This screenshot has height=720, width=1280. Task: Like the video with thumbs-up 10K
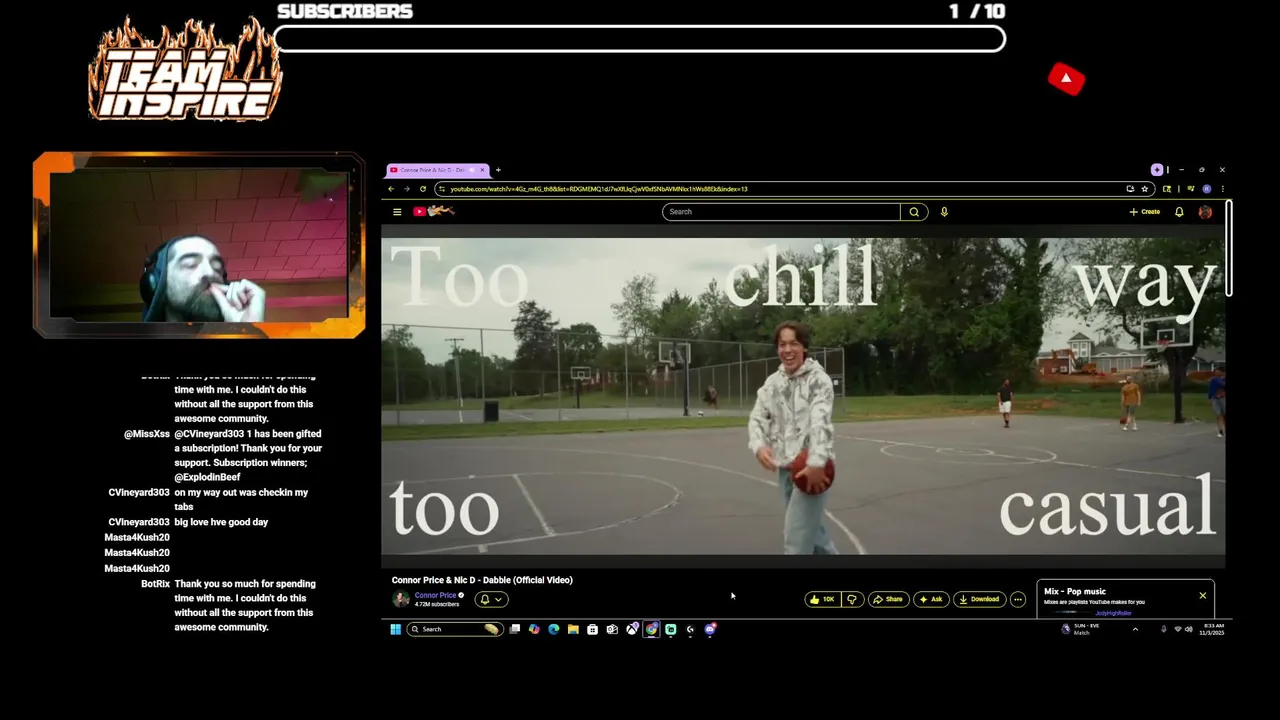point(822,599)
